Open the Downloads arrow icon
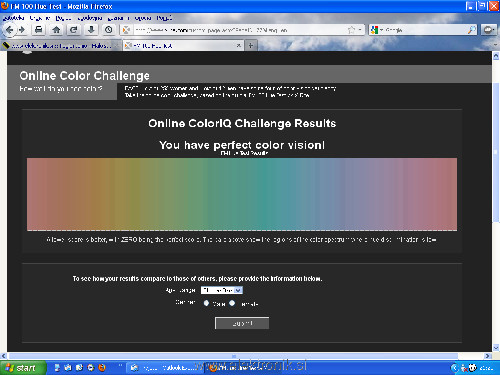500x375 pixels. [x=91, y=30]
